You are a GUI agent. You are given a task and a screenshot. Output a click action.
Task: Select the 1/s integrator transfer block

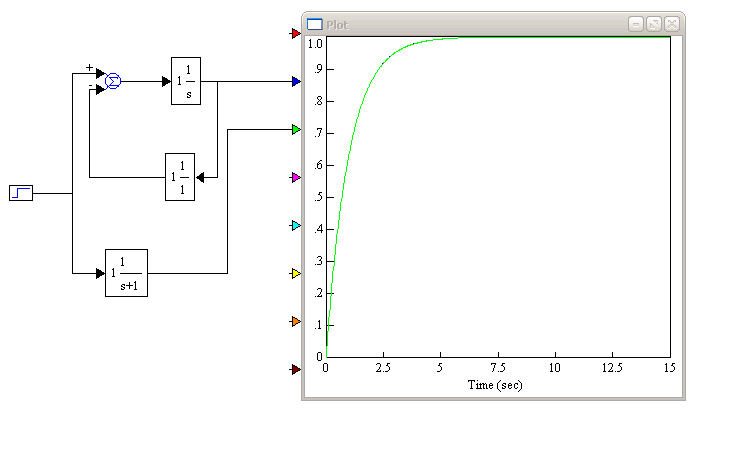click(186, 81)
